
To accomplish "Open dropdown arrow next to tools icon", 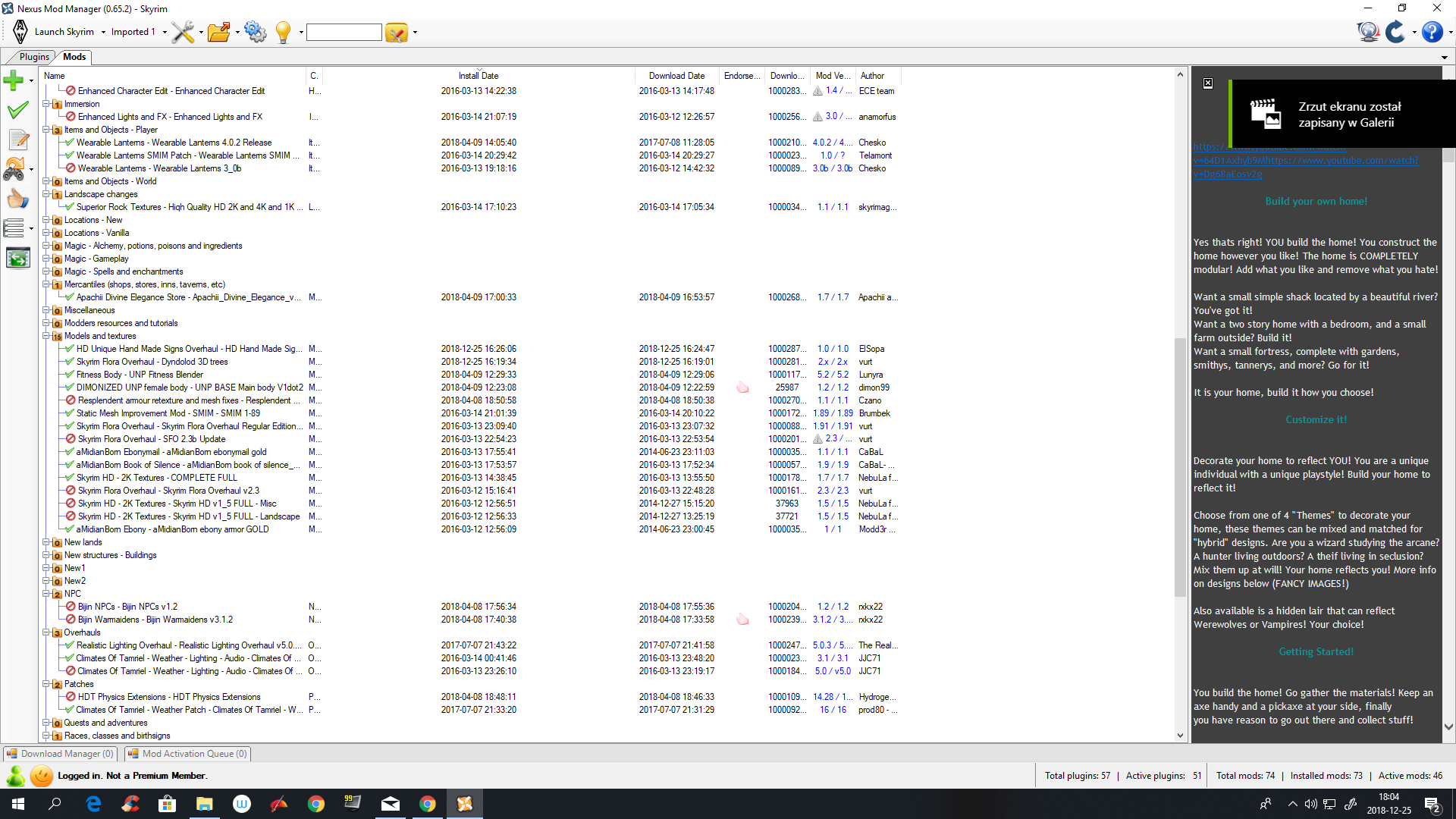I will 201,32.
